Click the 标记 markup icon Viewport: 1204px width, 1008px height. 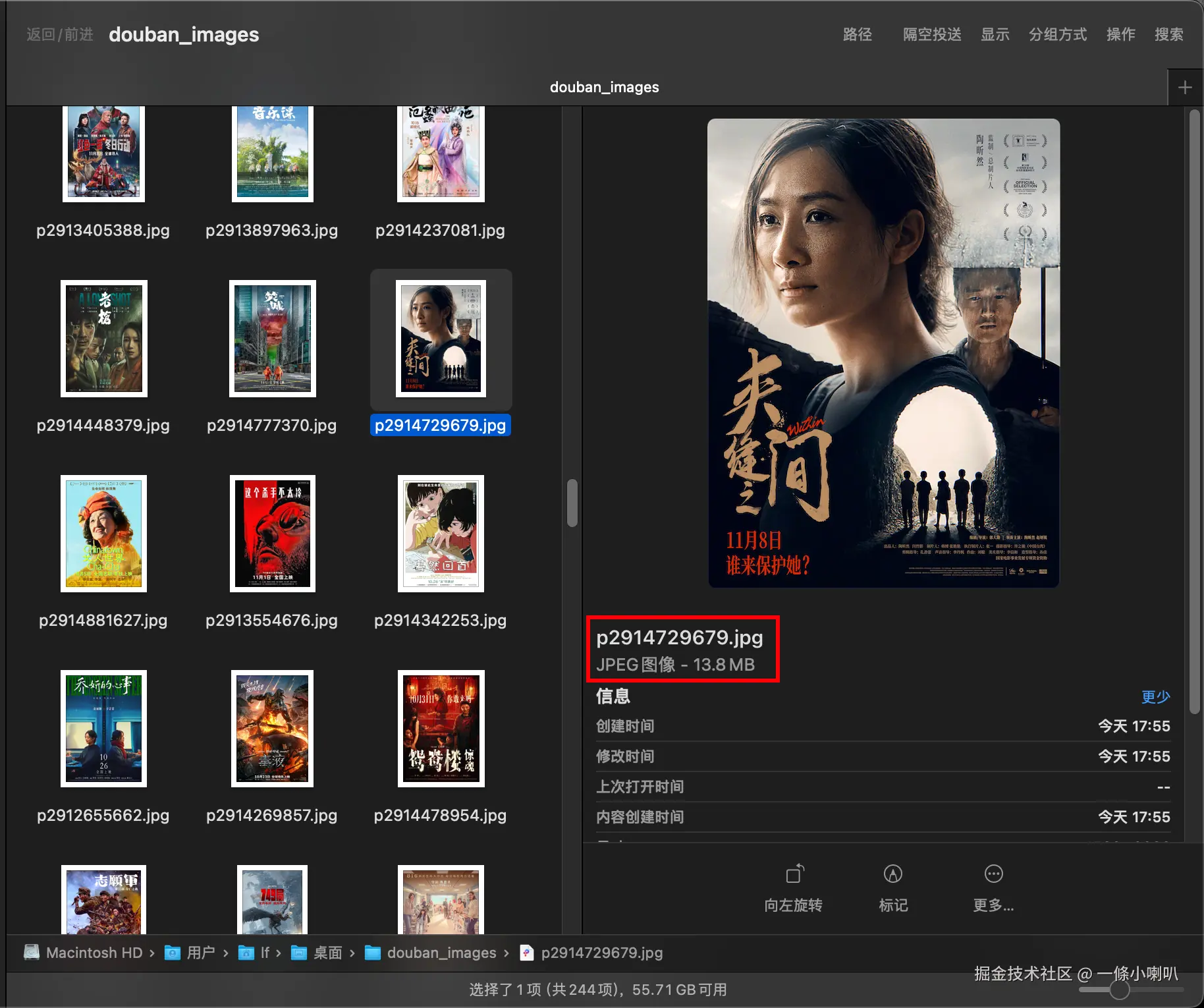[x=893, y=874]
